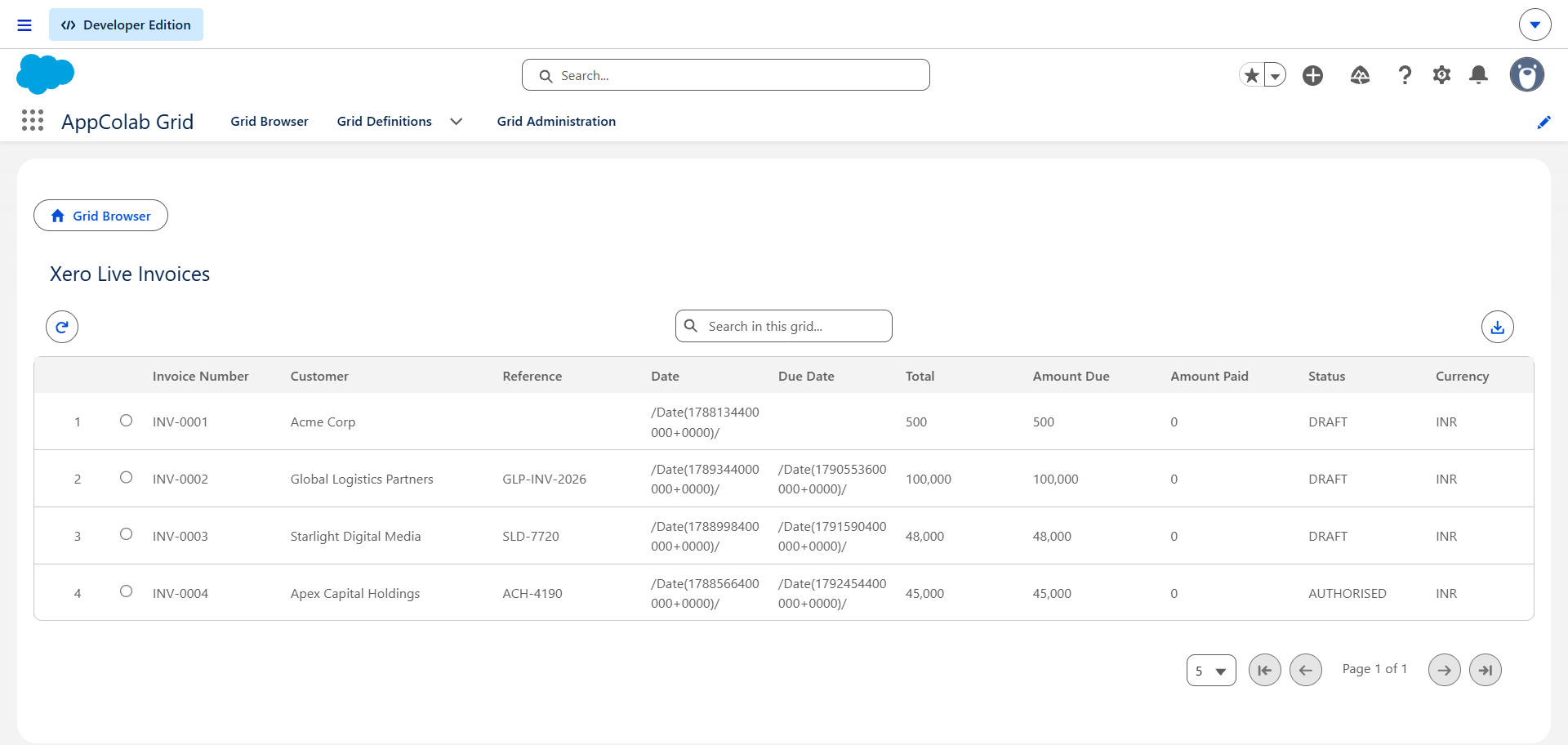
Task: Click the Status column header
Action: (x=1326, y=376)
